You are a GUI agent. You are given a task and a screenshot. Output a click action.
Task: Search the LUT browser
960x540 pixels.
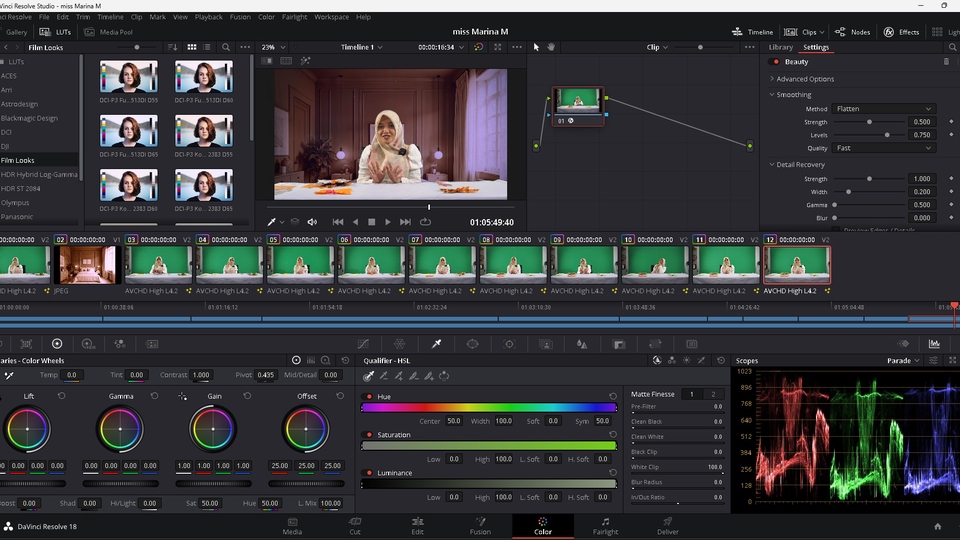[226, 47]
